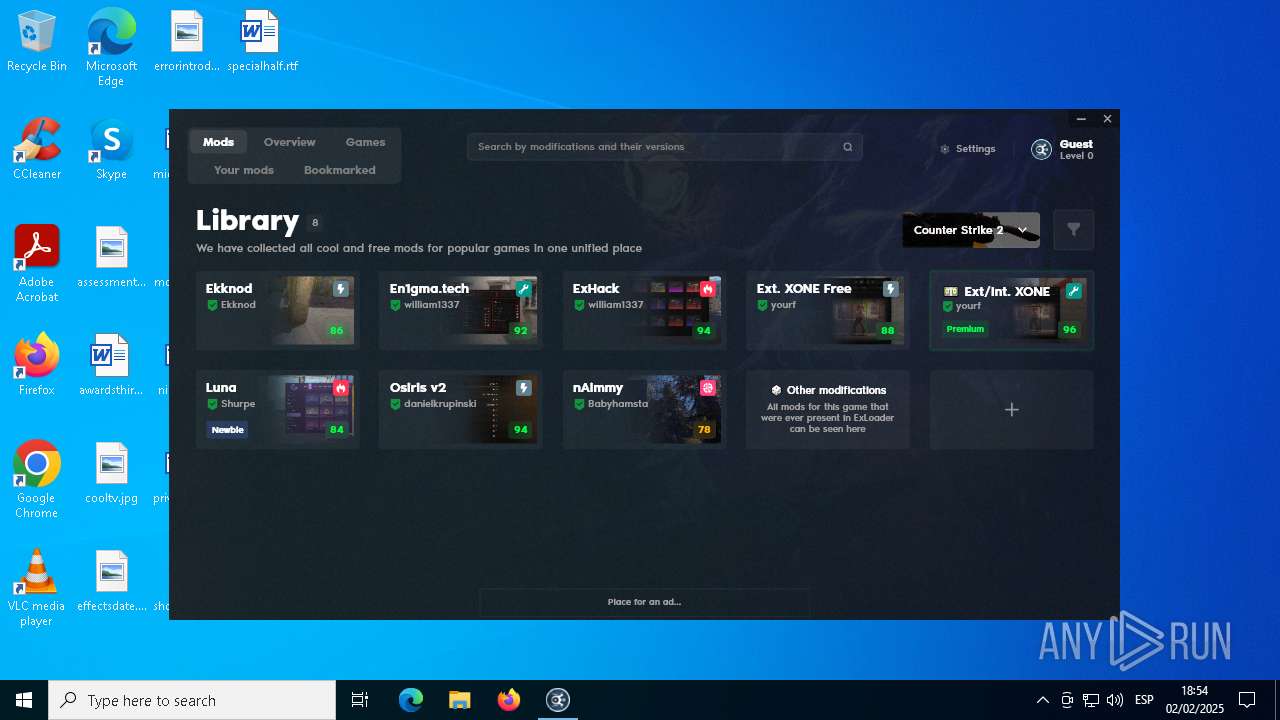The height and width of the screenshot is (720, 1280).
Task: Open the notification center icon
Action: point(1247,700)
